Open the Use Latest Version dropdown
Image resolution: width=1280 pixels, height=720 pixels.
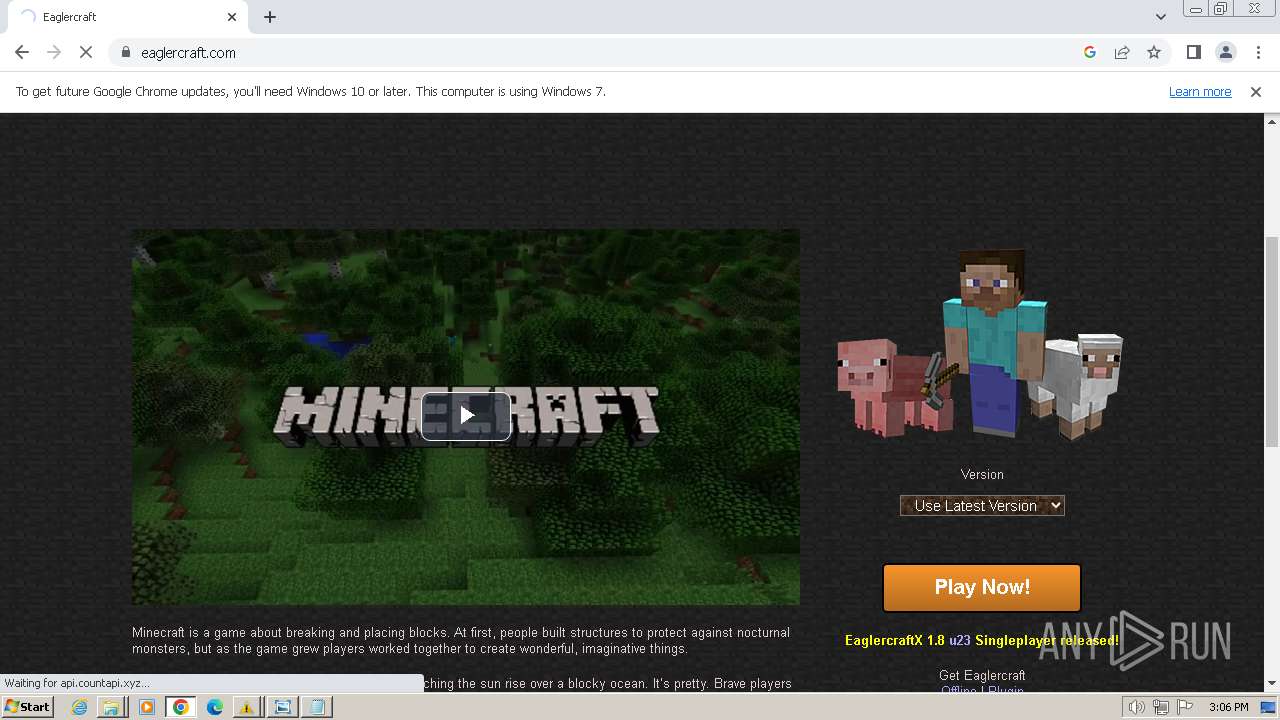(x=982, y=505)
